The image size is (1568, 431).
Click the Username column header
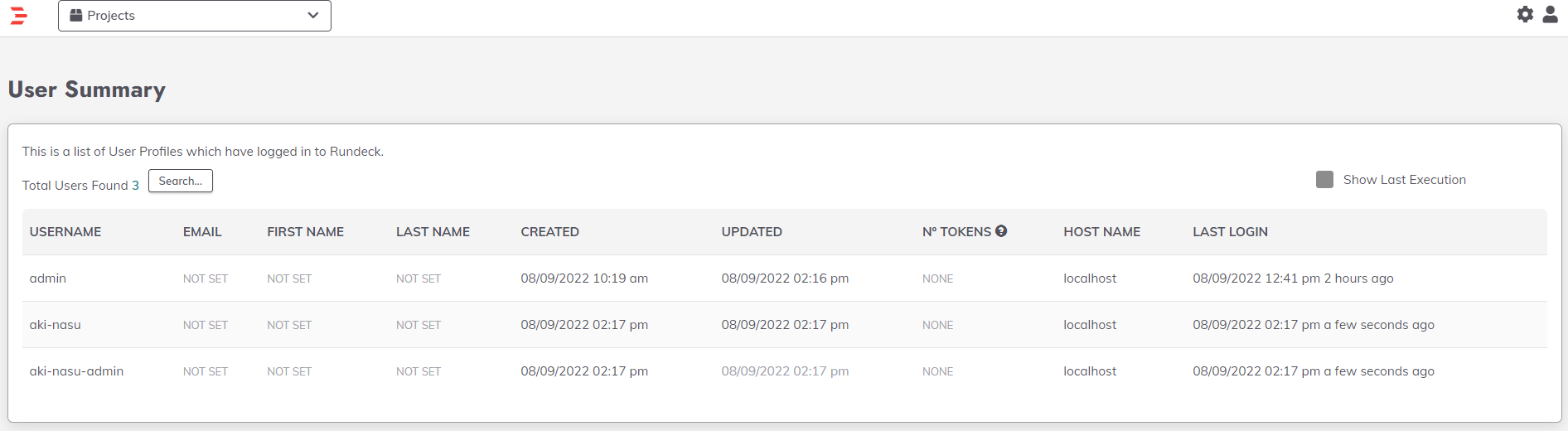tap(65, 232)
